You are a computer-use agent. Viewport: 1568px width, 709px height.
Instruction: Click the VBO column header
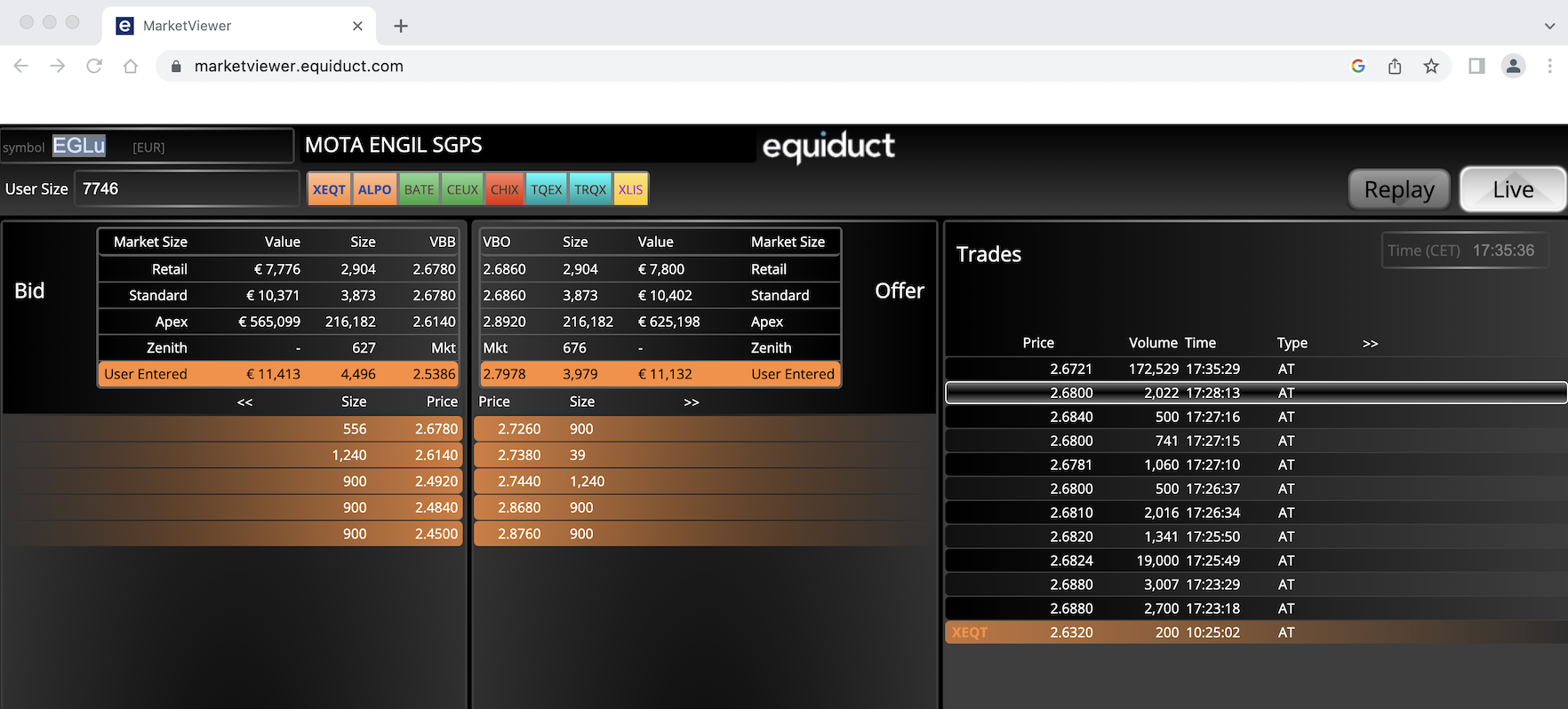pos(496,242)
